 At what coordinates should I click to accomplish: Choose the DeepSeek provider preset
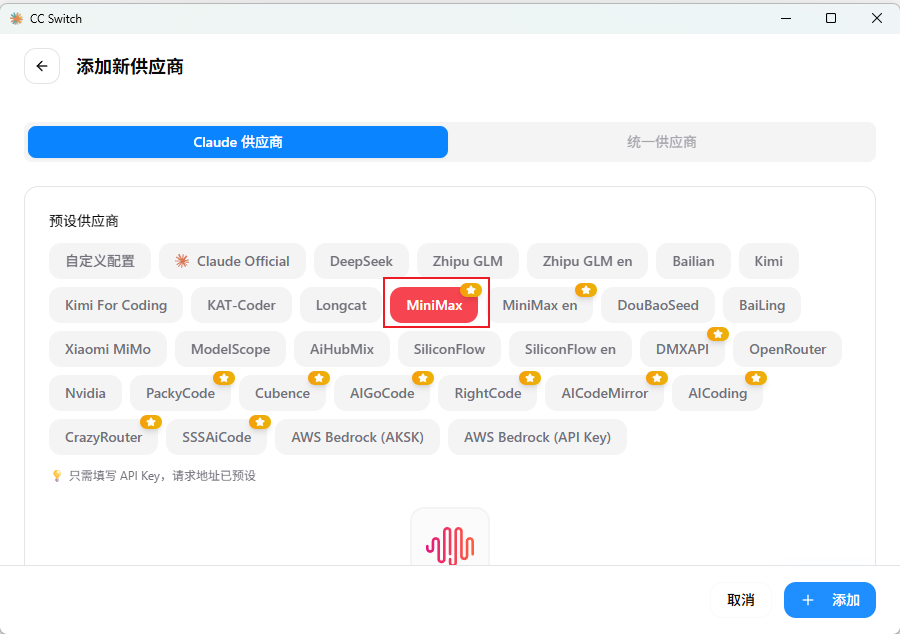(x=361, y=261)
